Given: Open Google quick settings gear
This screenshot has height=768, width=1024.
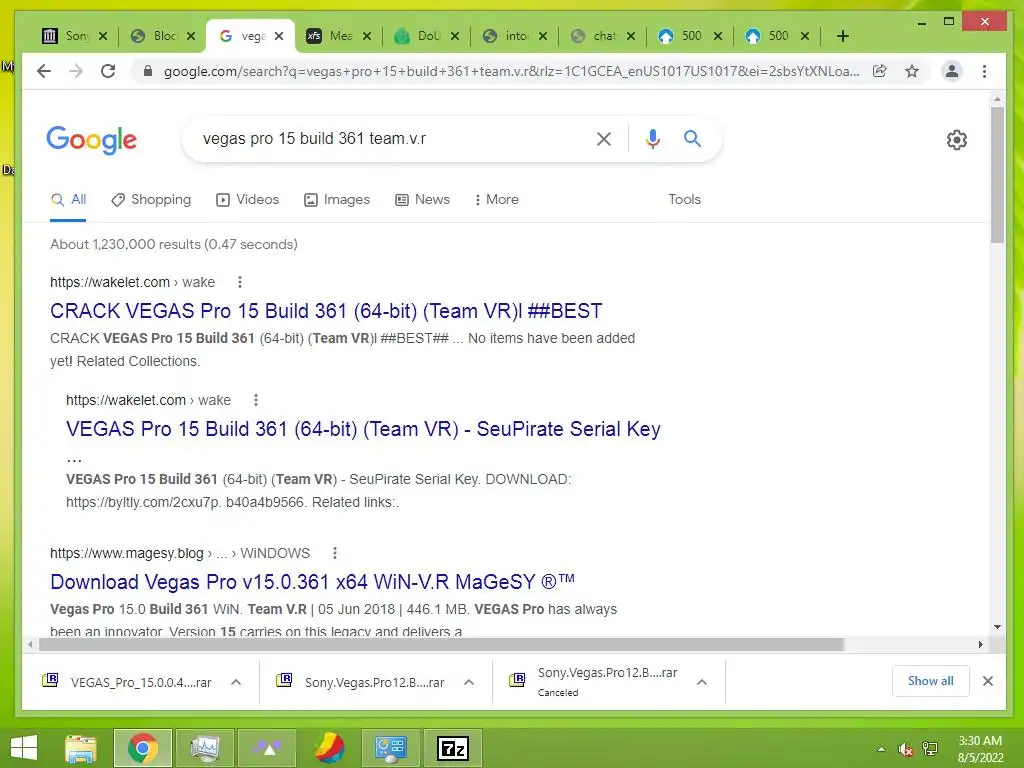Looking at the screenshot, I should (957, 140).
